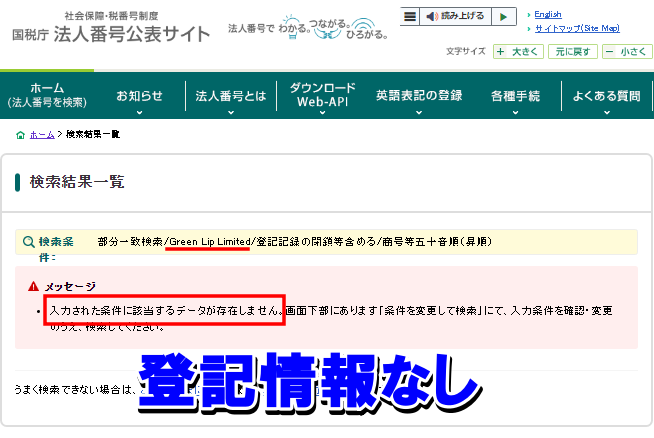Click the ホーム breadcrumb link

(x=42, y=134)
